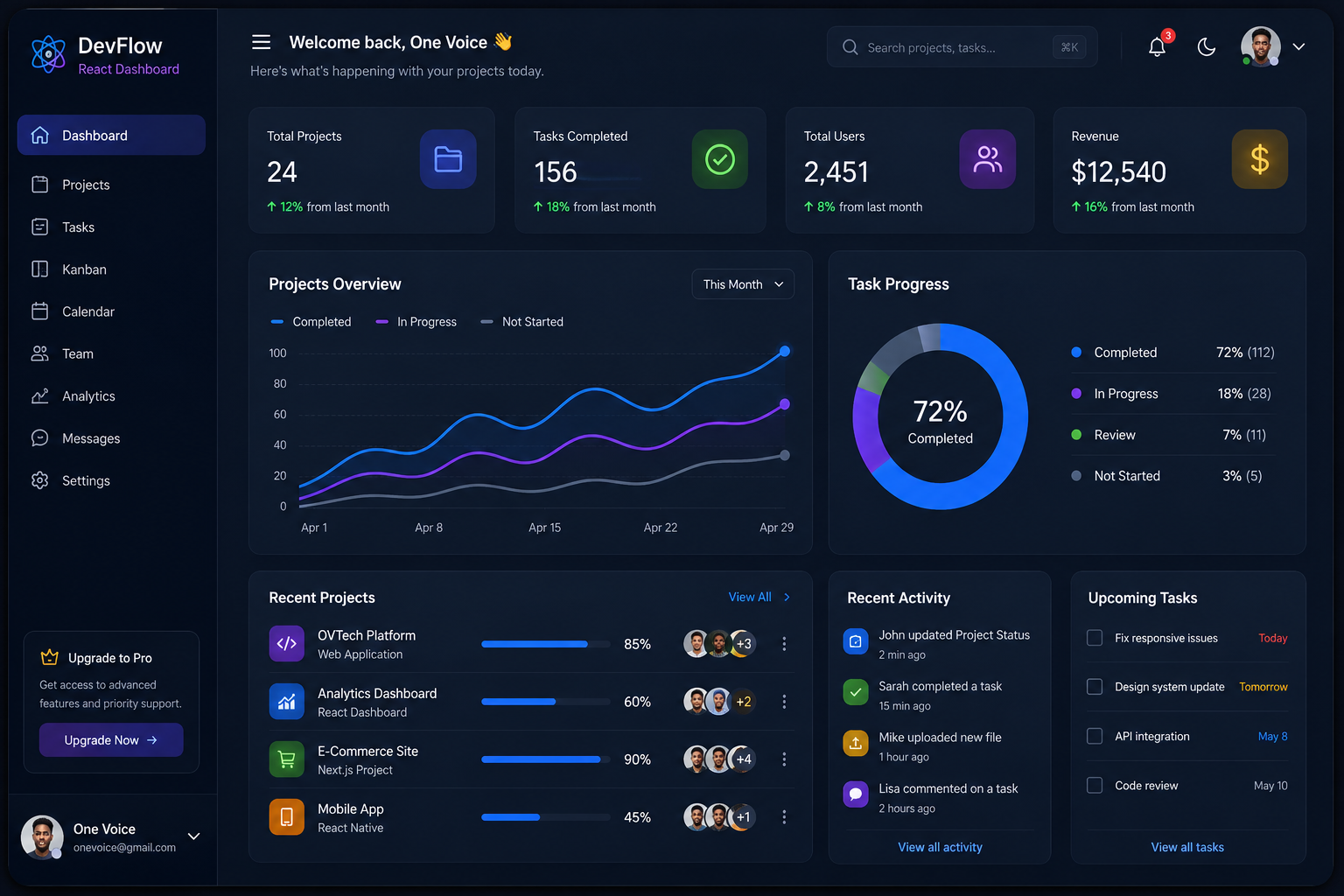Viewport: 1344px width, 896px height.
Task: Click Mike uploaded new file upload icon
Action: coord(856,743)
